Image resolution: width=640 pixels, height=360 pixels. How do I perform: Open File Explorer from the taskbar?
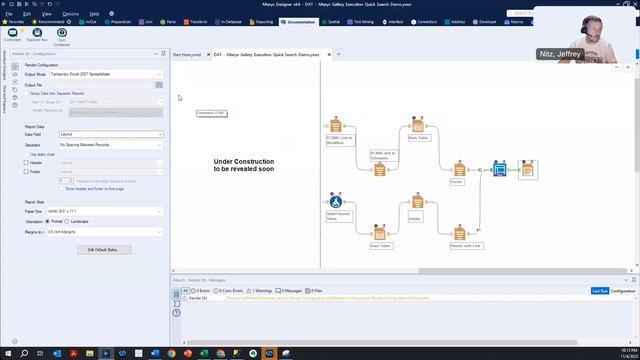point(90,353)
